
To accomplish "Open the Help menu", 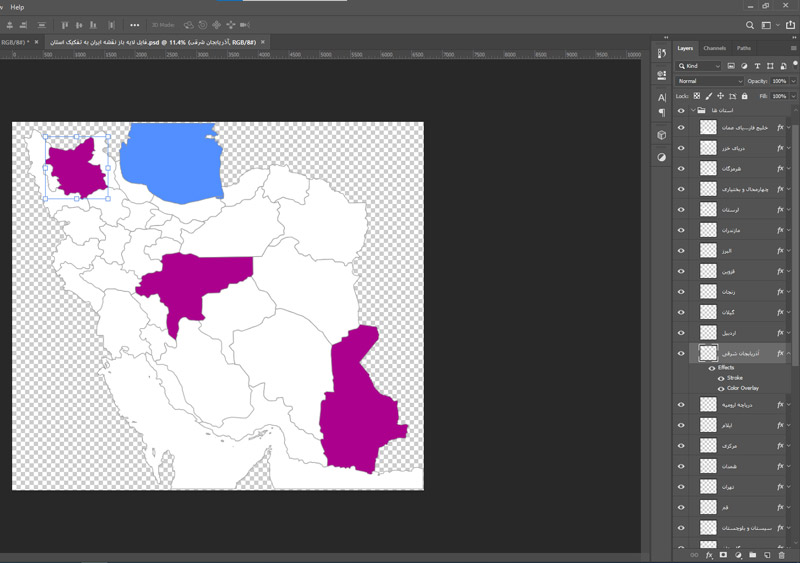I will tap(17, 7).
